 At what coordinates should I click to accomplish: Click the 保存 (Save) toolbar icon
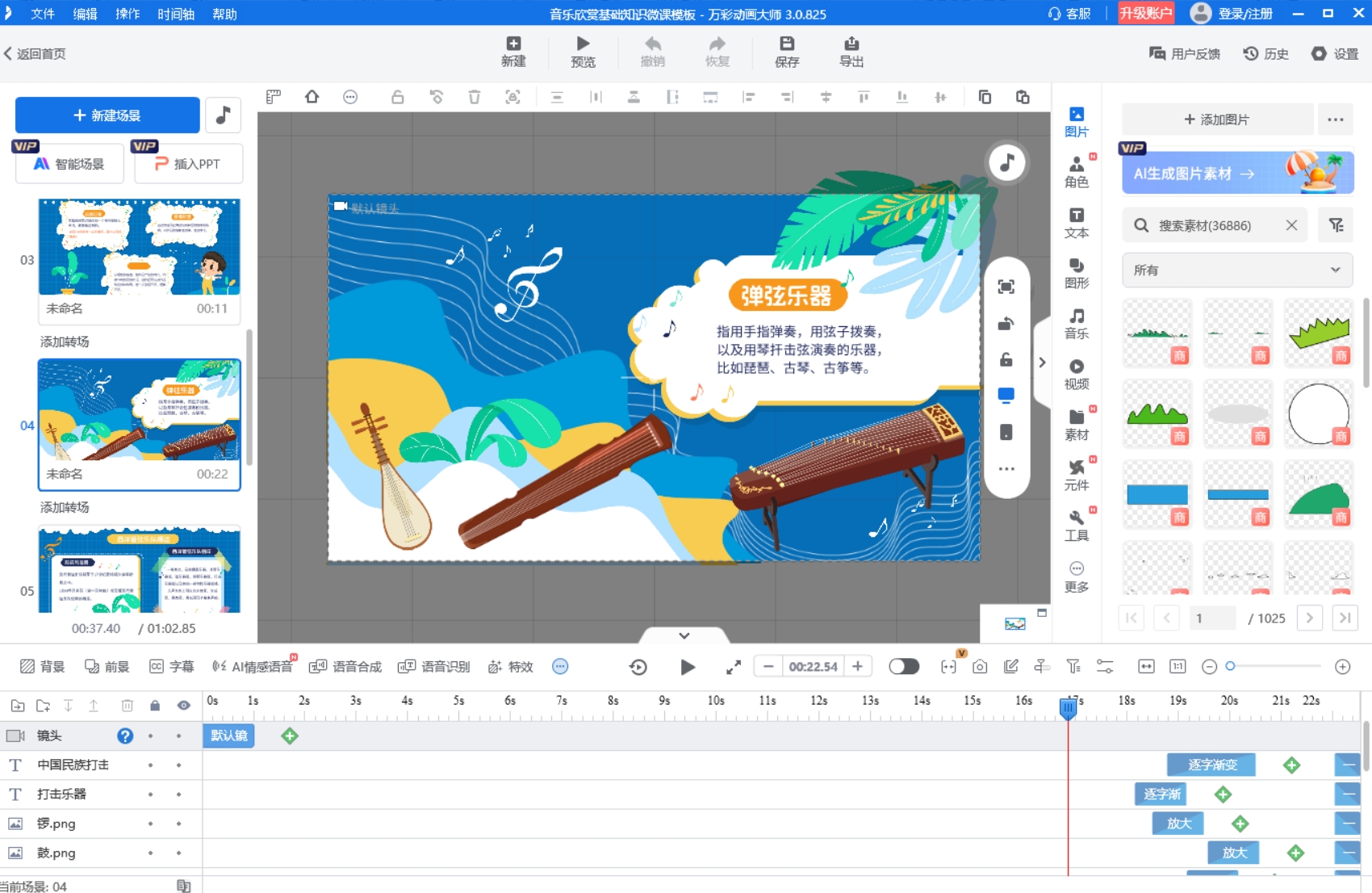pos(786,52)
